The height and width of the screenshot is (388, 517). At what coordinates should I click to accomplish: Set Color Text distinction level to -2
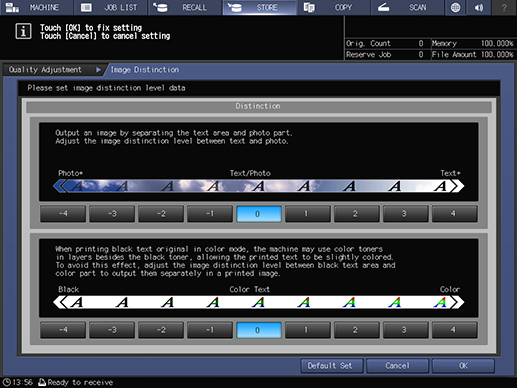click(x=161, y=330)
